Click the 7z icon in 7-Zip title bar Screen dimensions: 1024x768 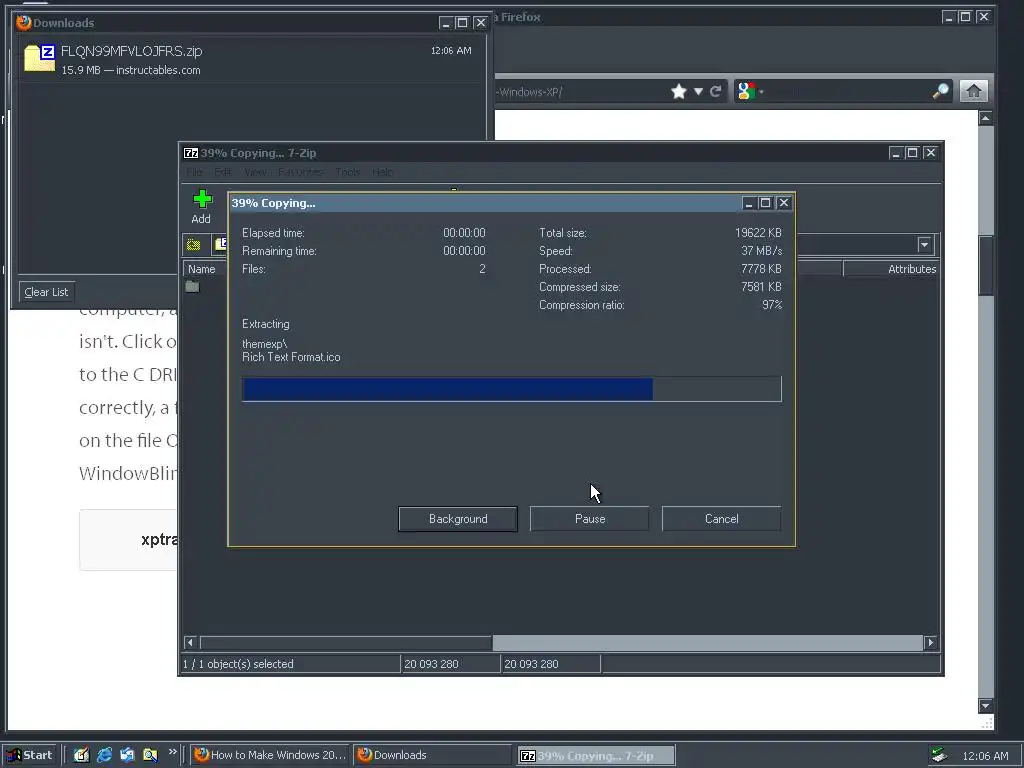(191, 153)
